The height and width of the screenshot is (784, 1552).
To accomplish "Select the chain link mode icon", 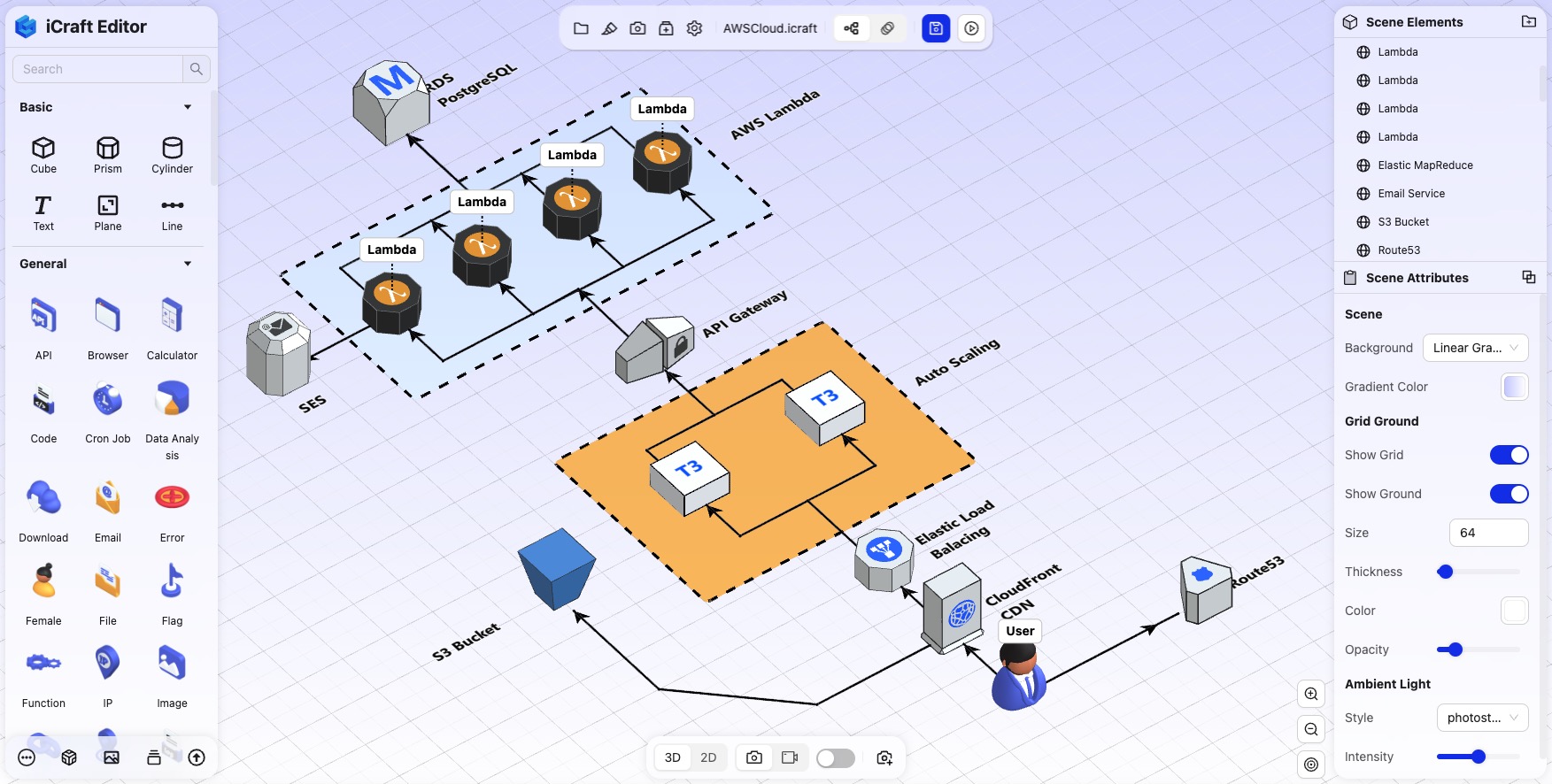I will click(x=887, y=28).
